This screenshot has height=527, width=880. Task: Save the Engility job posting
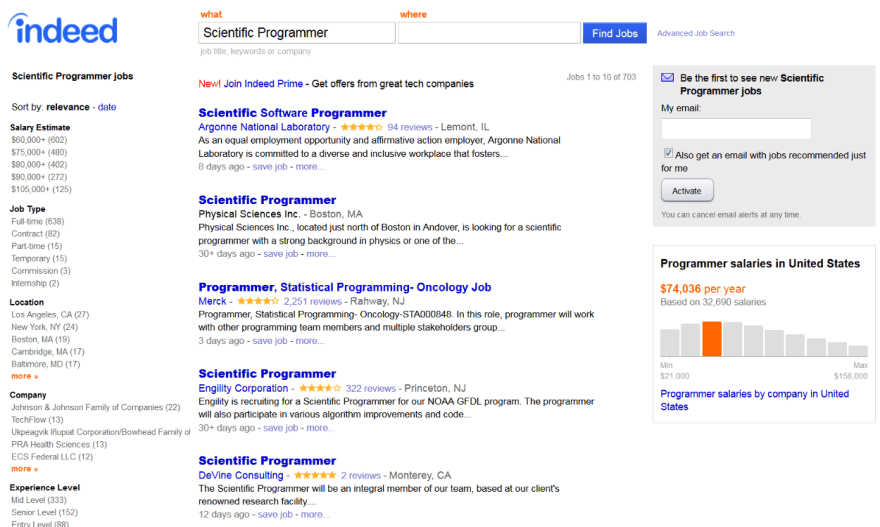(281, 428)
